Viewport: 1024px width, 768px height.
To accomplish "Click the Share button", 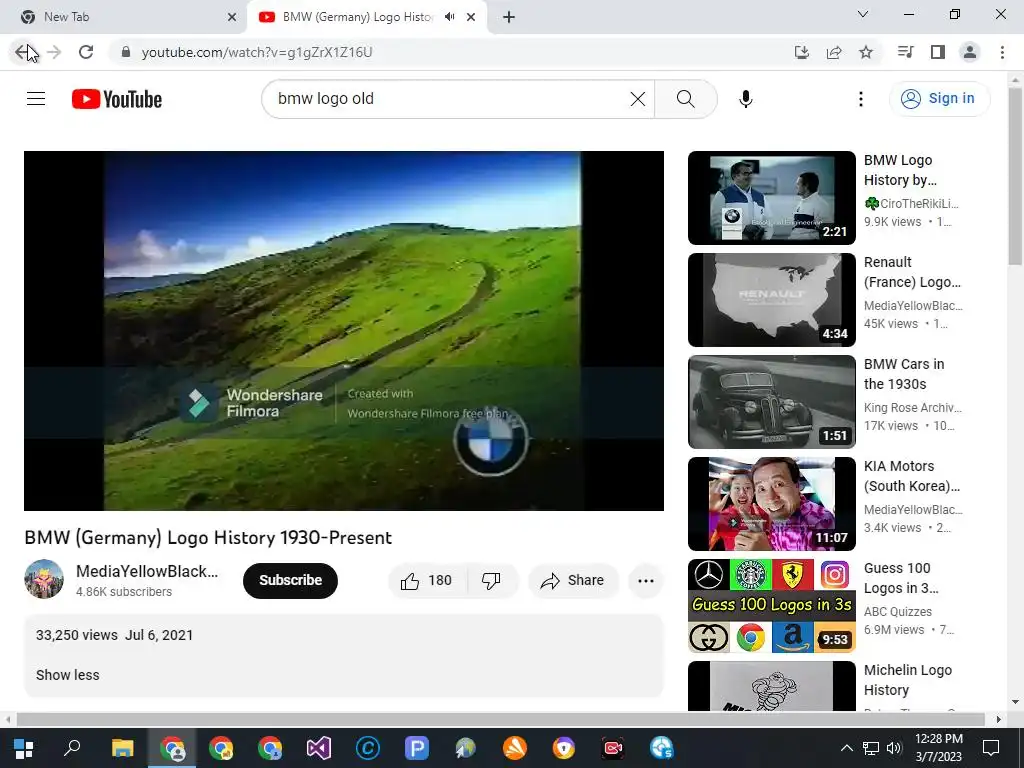I will [x=573, y=581].
